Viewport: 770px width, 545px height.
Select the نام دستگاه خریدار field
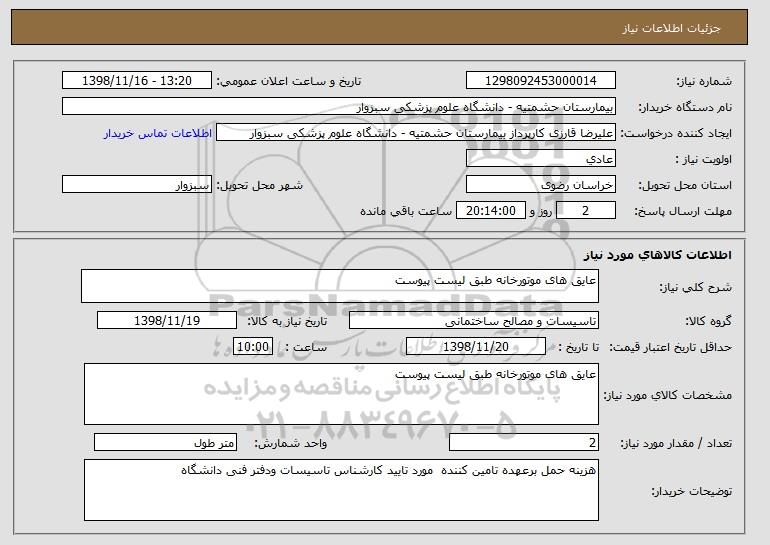(x=339, y=107)
